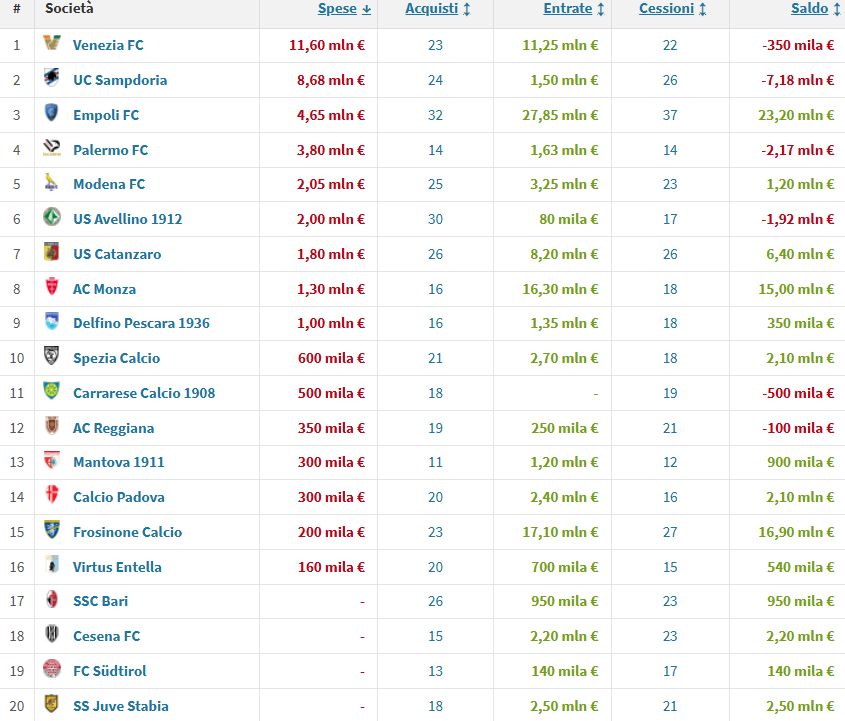Open the UC Sampdoria club page
The image size is (845, 721).
(x=120, y=80)
